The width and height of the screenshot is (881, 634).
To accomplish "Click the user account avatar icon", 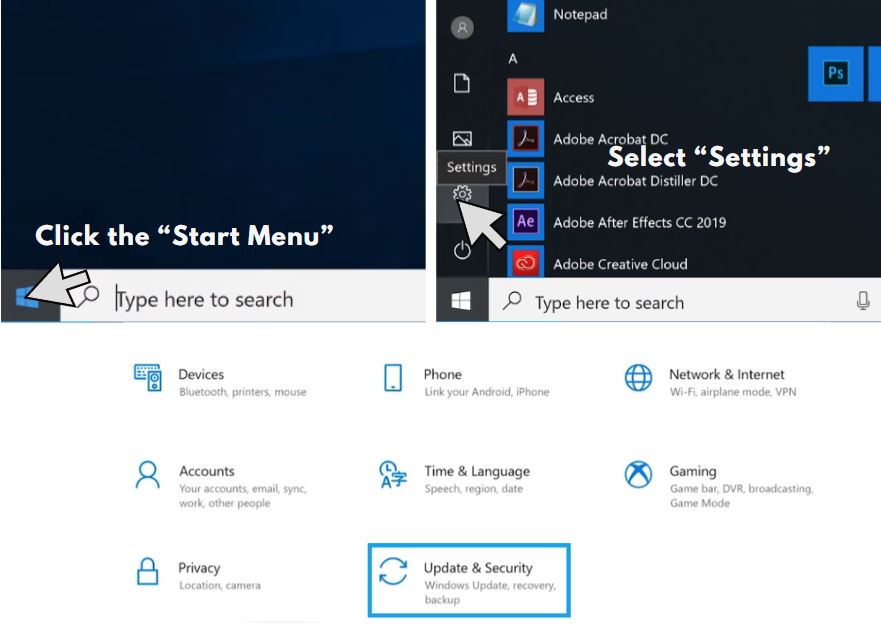I will point(462,27).
